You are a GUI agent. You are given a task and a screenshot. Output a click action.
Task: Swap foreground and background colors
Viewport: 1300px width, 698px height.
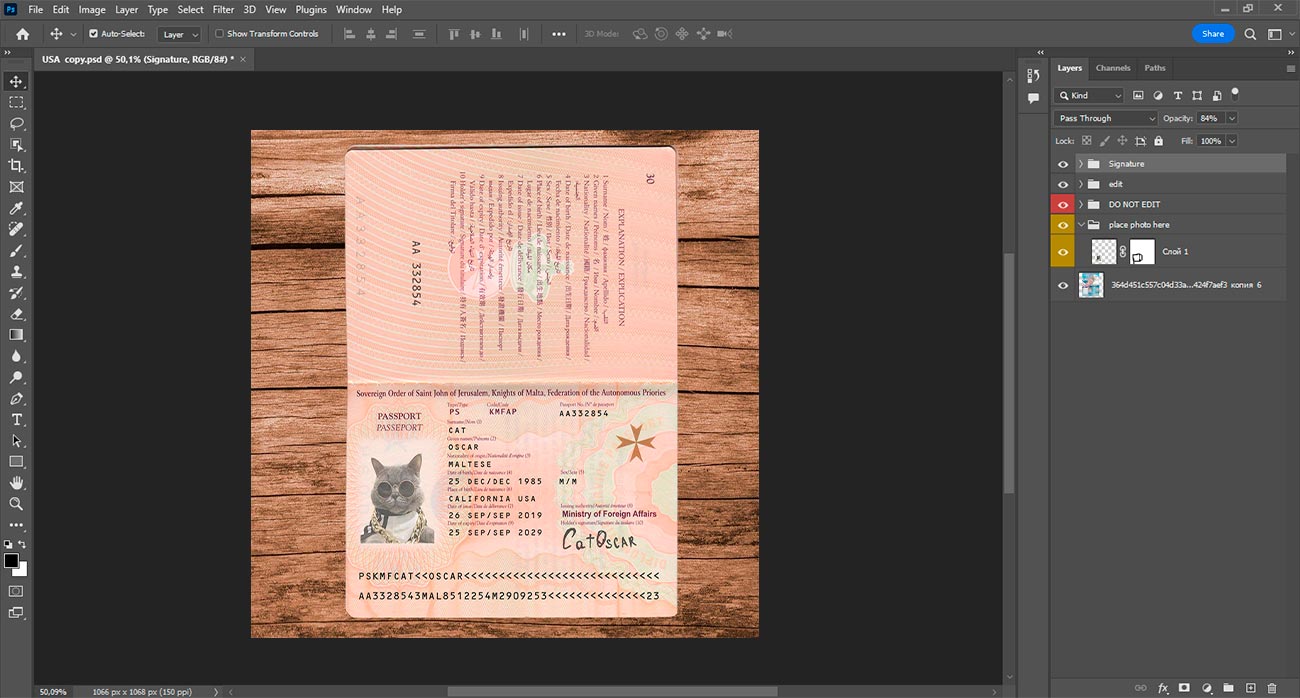[23, 545]
